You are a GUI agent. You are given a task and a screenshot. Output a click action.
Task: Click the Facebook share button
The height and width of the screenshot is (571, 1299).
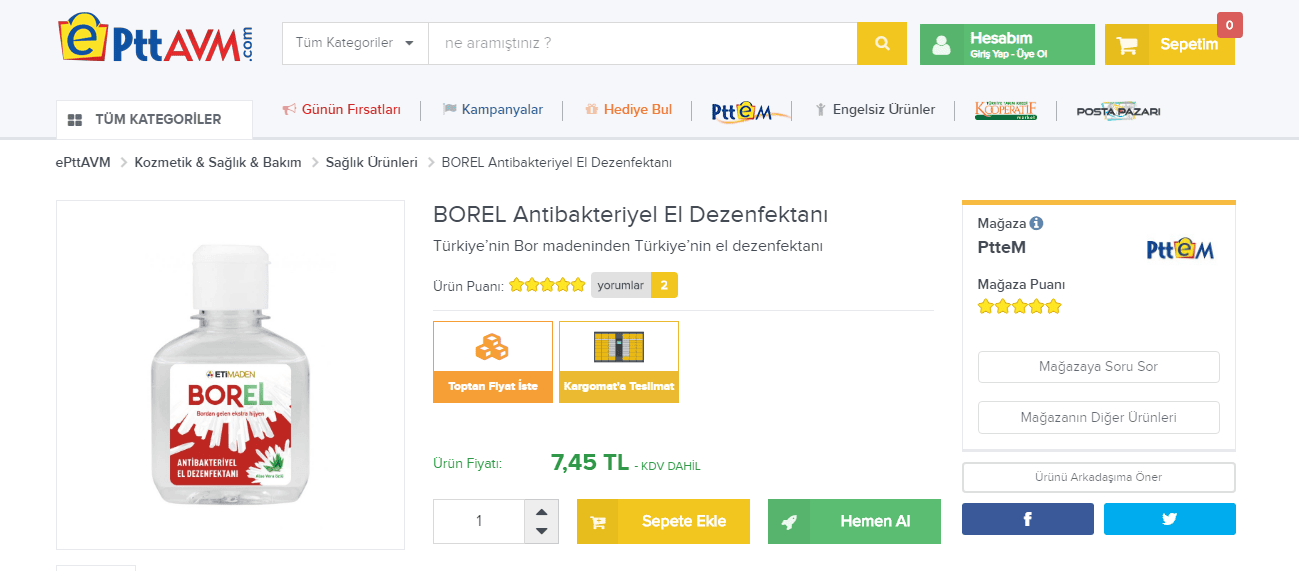click(1027, 519)
